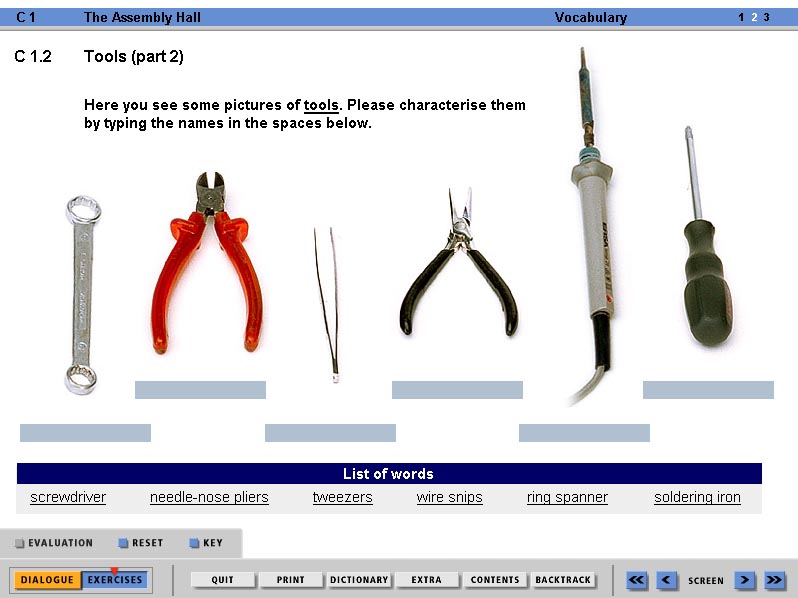Open the Extra section

click(426, 580)
